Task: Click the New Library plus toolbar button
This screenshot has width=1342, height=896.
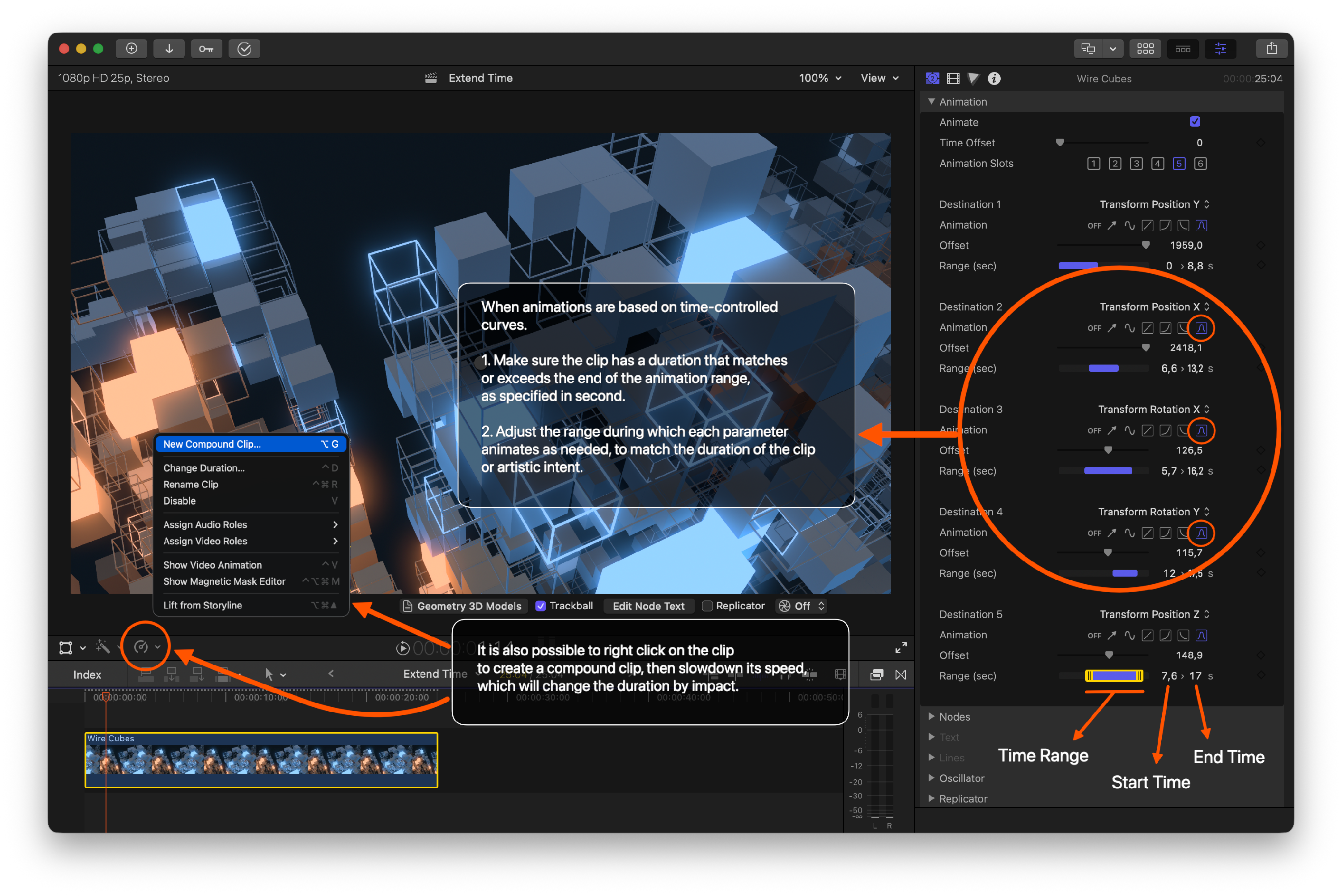Action: [x=132, y=49]
